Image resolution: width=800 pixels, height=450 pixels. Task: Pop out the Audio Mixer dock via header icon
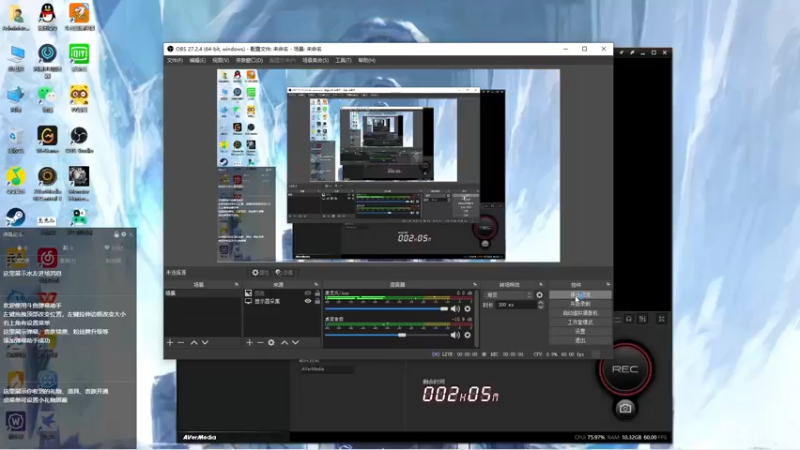pos(475,284)
